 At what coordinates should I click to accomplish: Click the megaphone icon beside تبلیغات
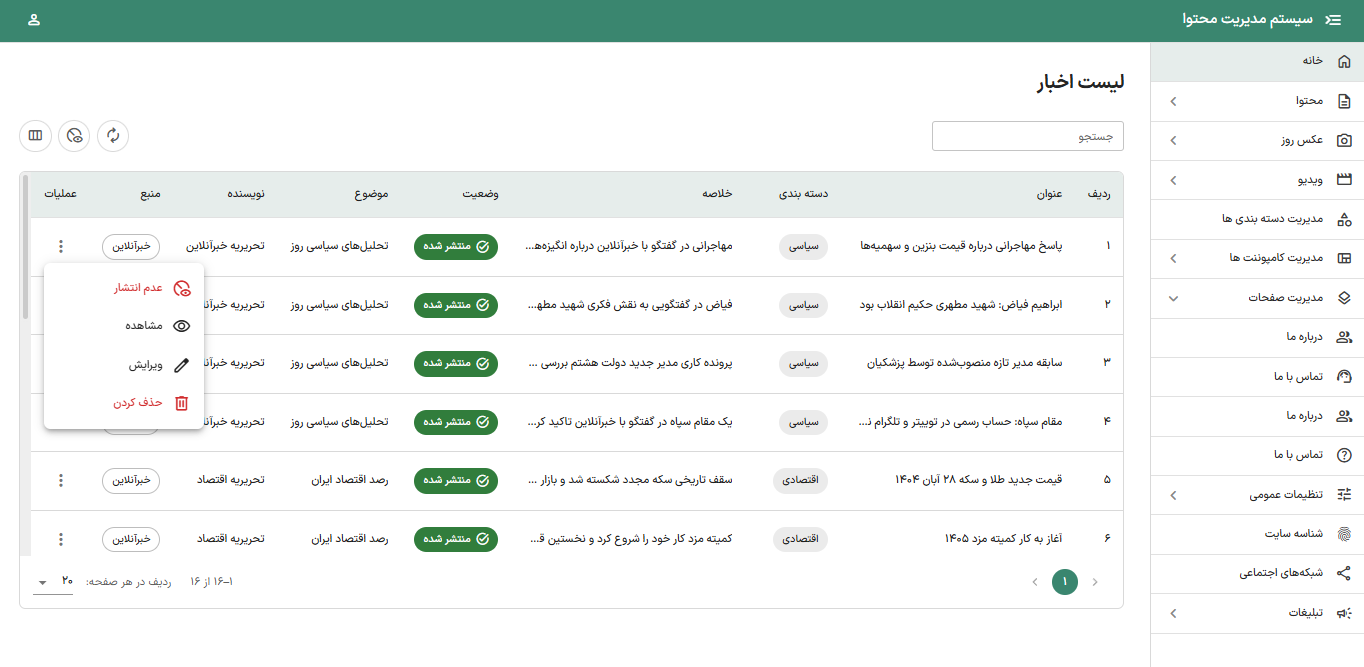pos(1345,613)
